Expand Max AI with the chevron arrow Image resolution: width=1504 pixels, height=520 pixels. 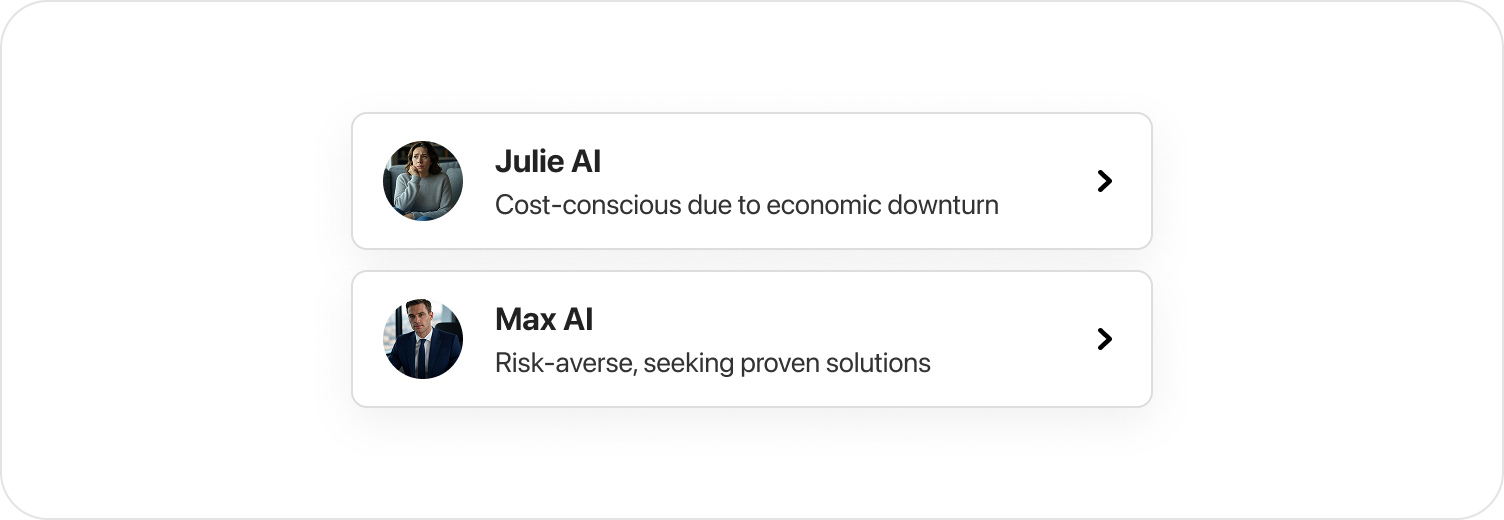tap(1104, 339)
